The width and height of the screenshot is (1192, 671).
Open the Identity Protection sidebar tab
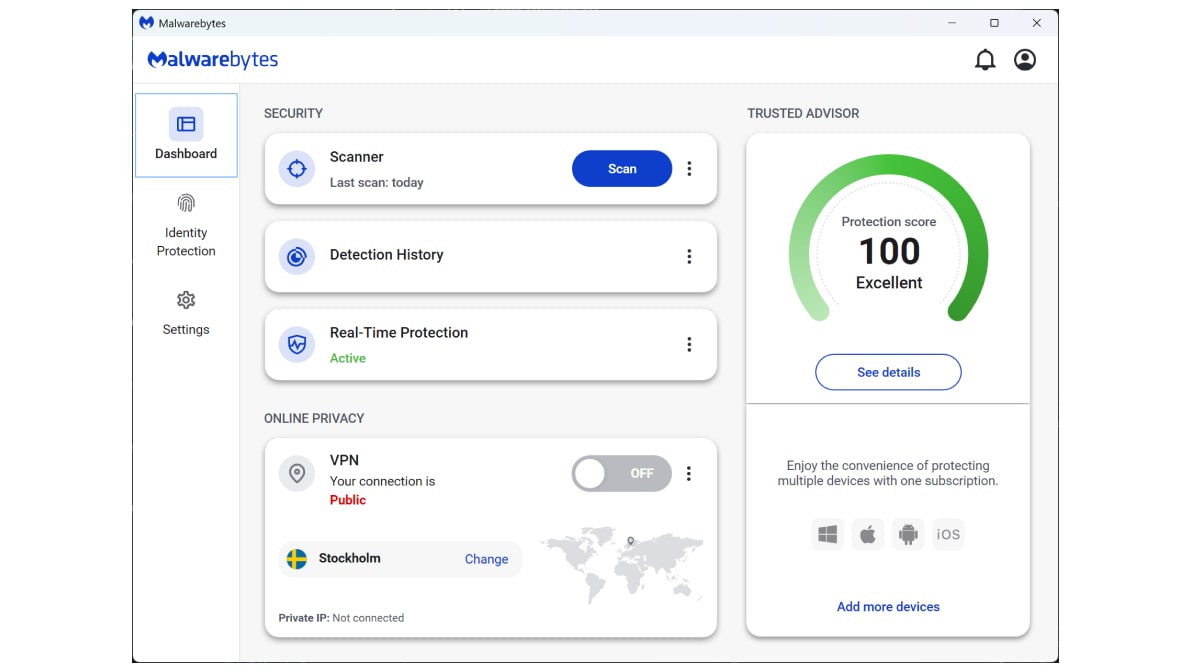[x=186, y=226]
